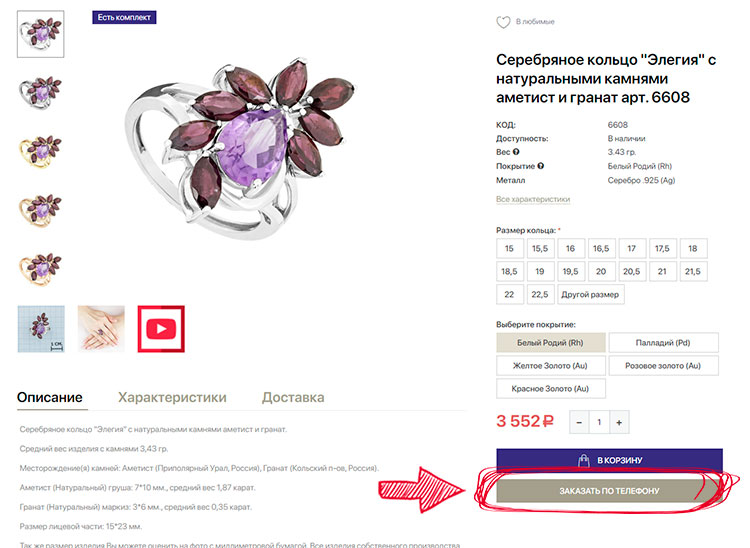The height and width of the screenshot is (548, 750).
Task: Click the shopping bag cart icon
Action: pos(583,461)
